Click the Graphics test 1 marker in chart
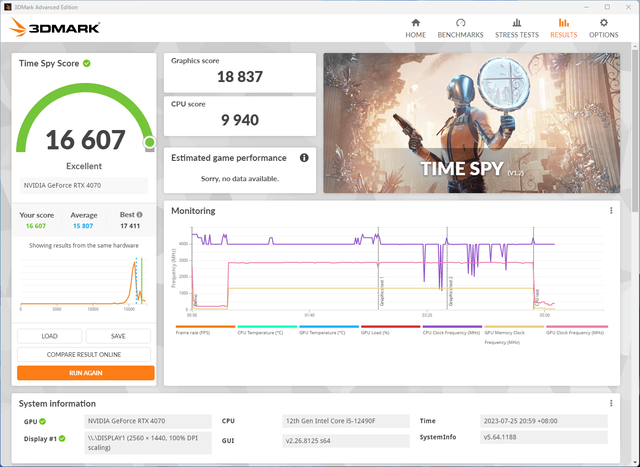The image size is (640, 467). [382, 291]
